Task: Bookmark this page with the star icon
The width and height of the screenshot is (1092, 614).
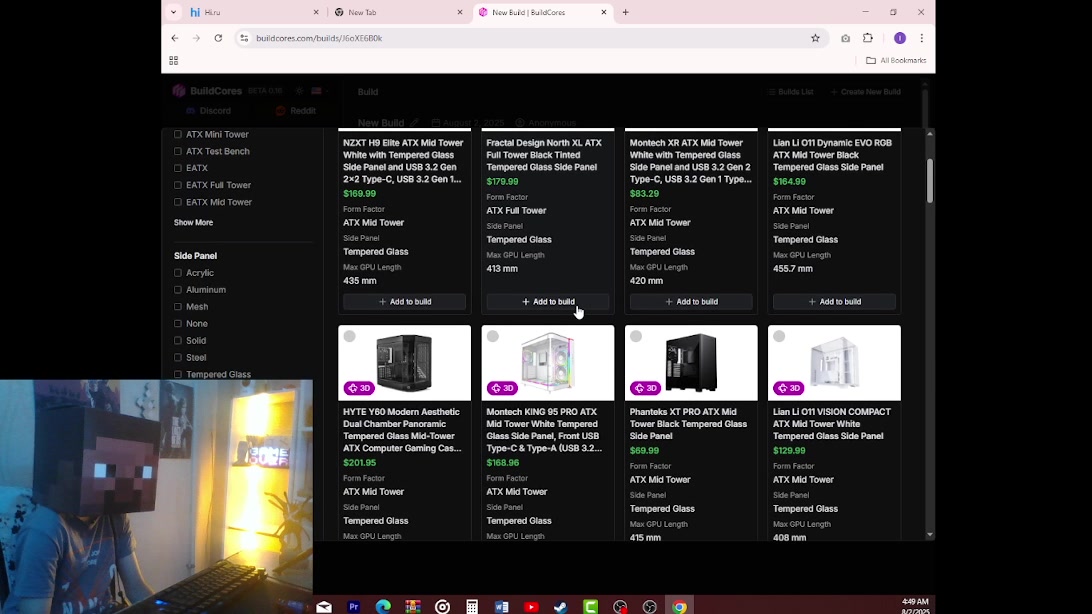Action: (815, 38)
